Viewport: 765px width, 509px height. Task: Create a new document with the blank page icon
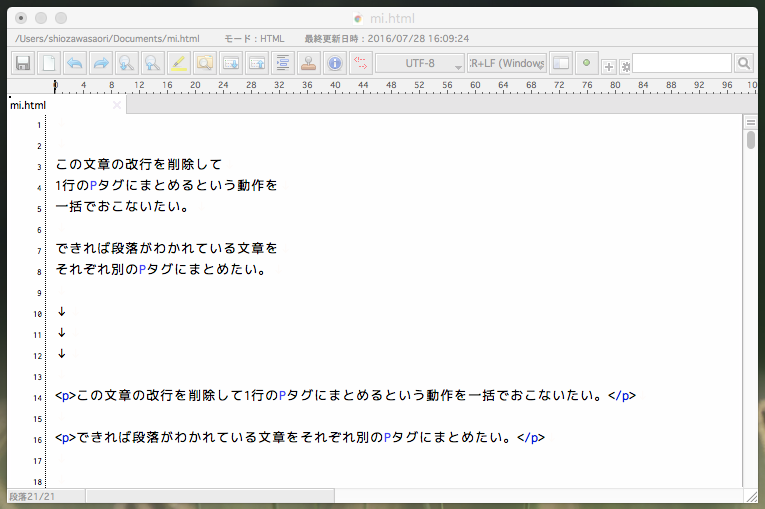(48, 63)
